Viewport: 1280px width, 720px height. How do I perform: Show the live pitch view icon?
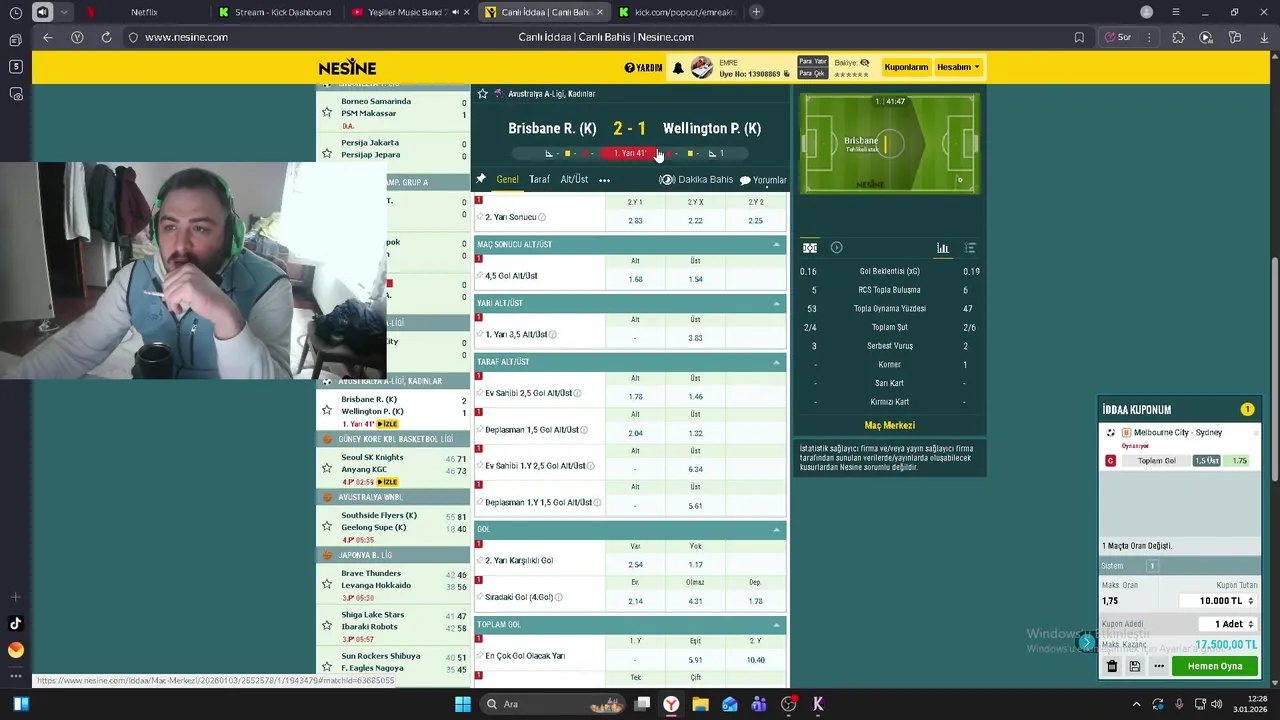click(x=810, y=248)
